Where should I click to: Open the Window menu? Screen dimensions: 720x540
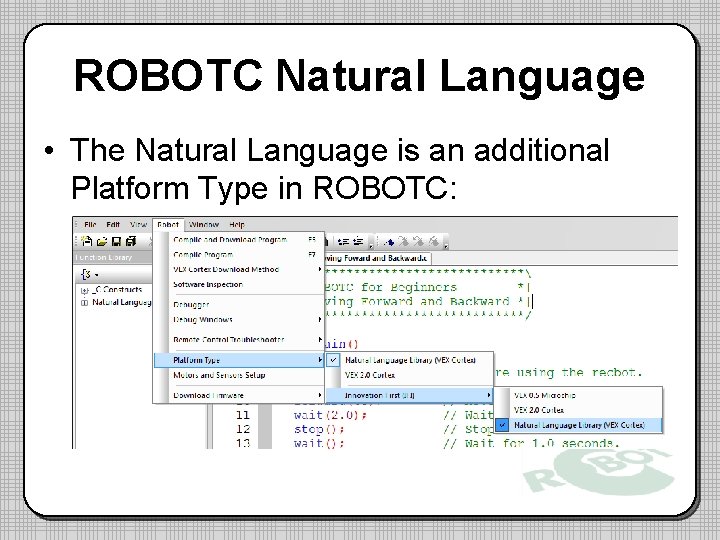click(204, 225)
